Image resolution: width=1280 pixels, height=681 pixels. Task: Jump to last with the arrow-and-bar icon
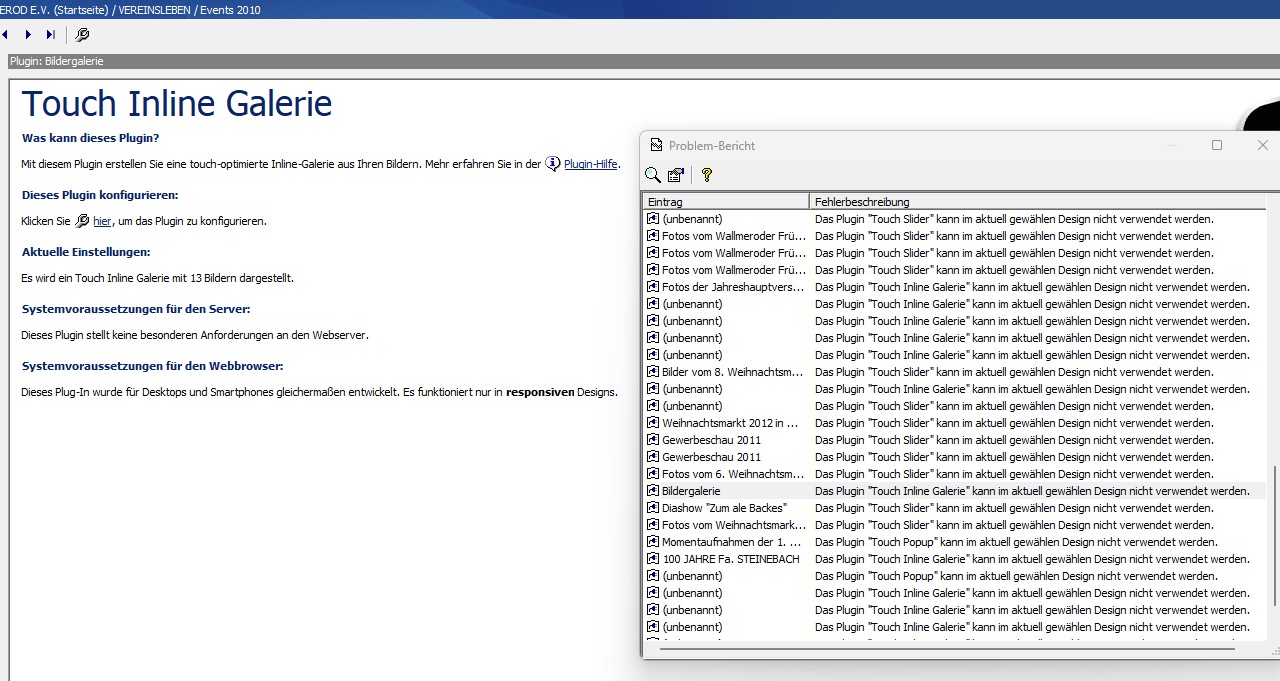coord(51,35)
